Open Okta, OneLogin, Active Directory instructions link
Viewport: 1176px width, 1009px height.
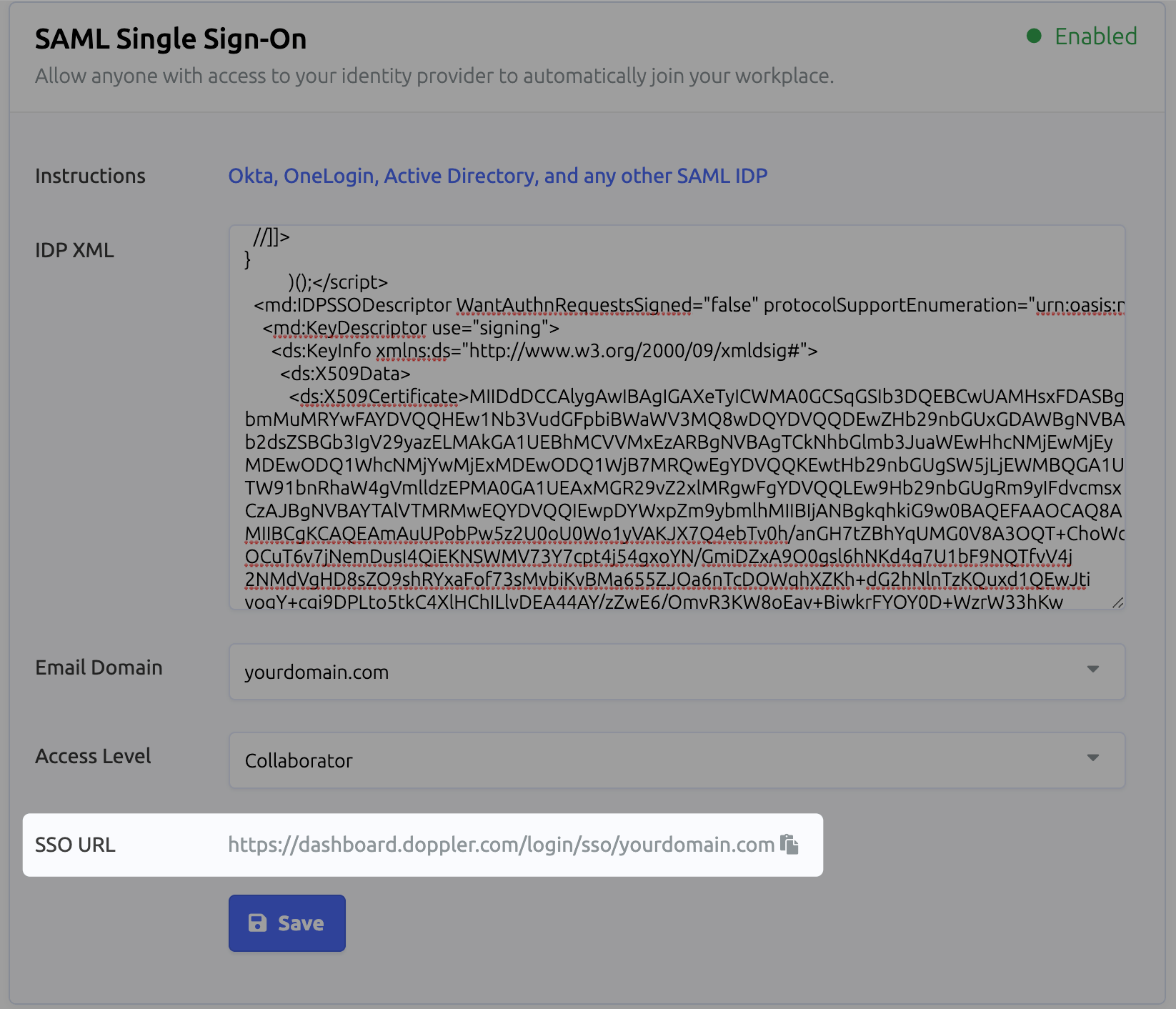[x=498, y=176]
